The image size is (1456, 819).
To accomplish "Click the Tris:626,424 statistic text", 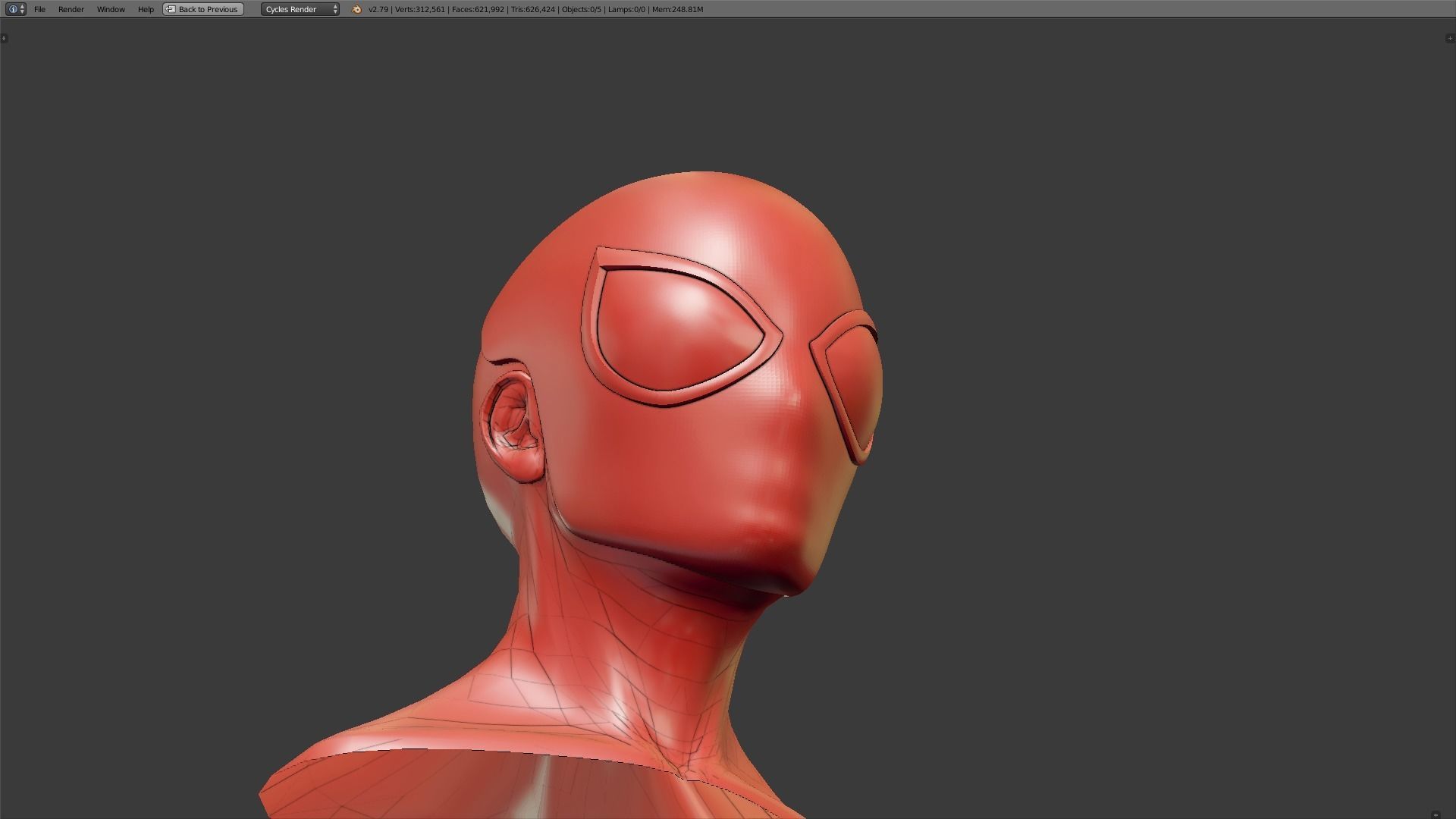I will coord(533,9).
